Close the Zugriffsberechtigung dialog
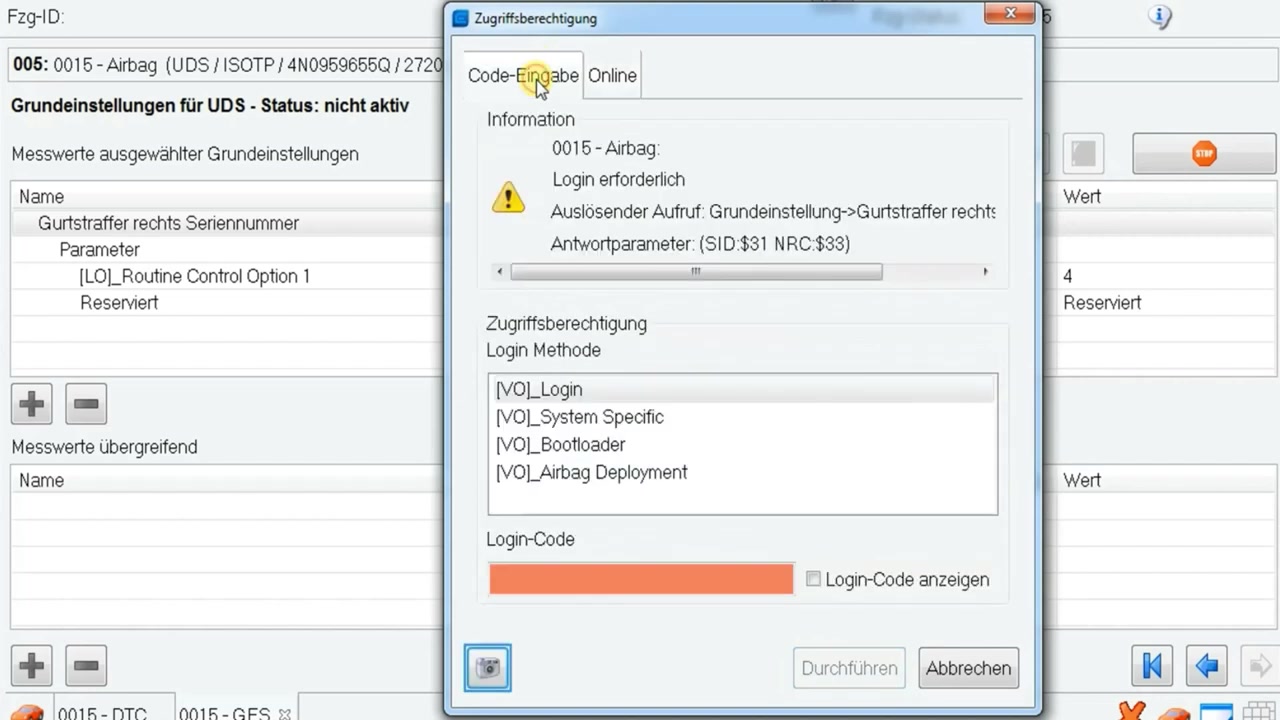1280x720 pixels. point(1010,13)
